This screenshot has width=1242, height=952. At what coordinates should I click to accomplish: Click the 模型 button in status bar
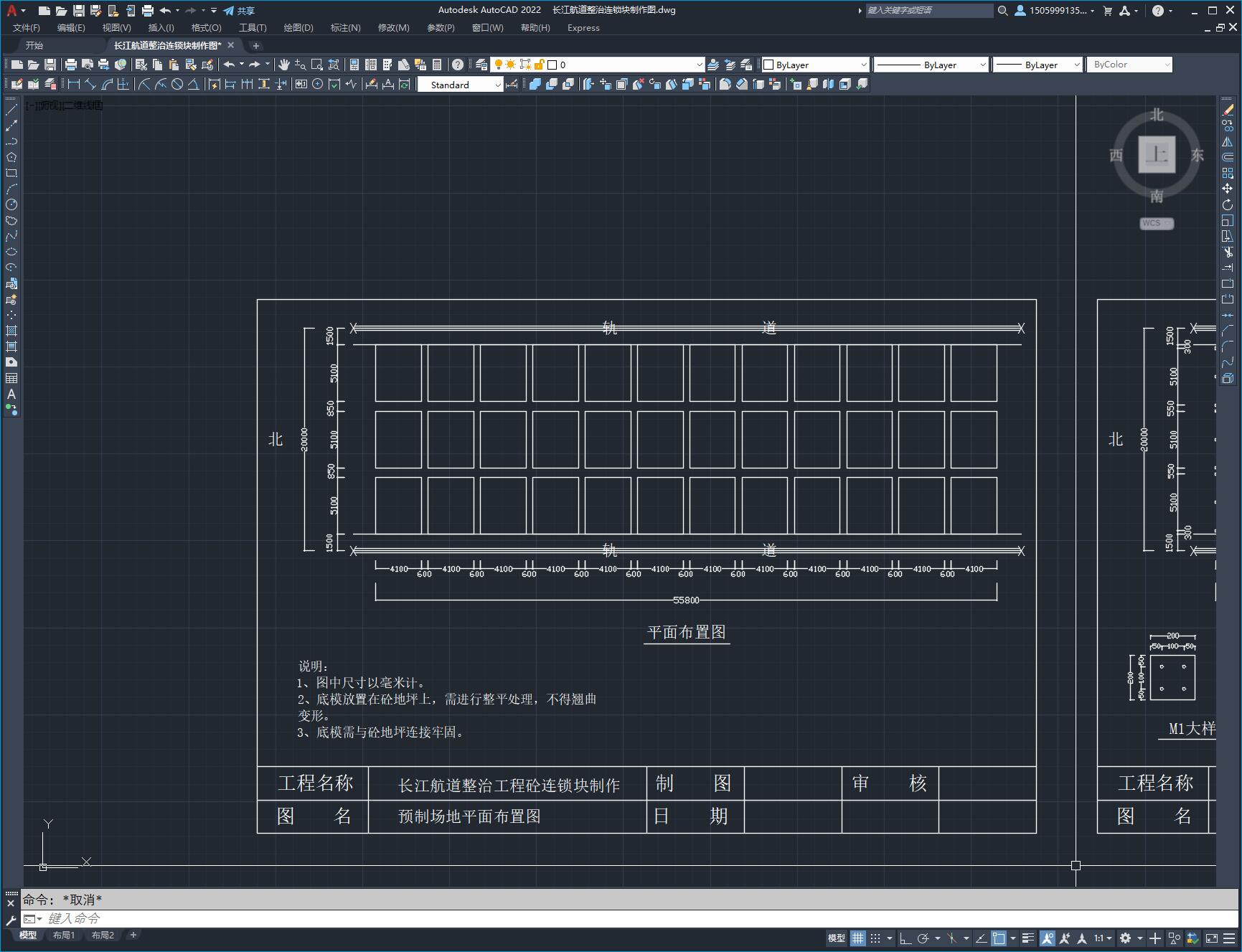click(836, 938)
